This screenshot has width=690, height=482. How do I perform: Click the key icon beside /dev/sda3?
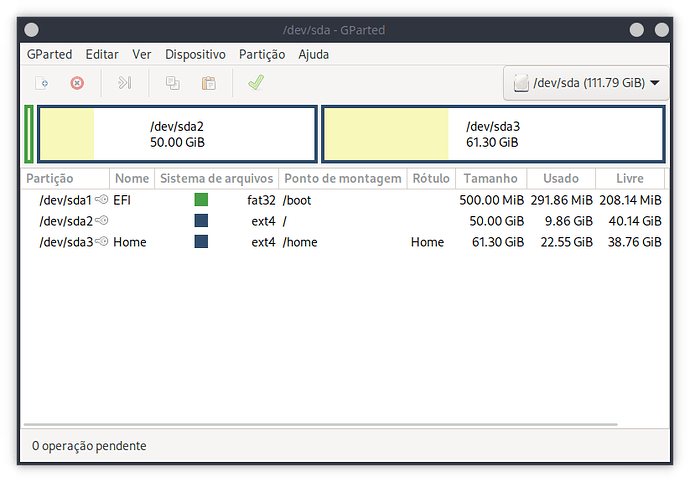[x=101, y=242]
